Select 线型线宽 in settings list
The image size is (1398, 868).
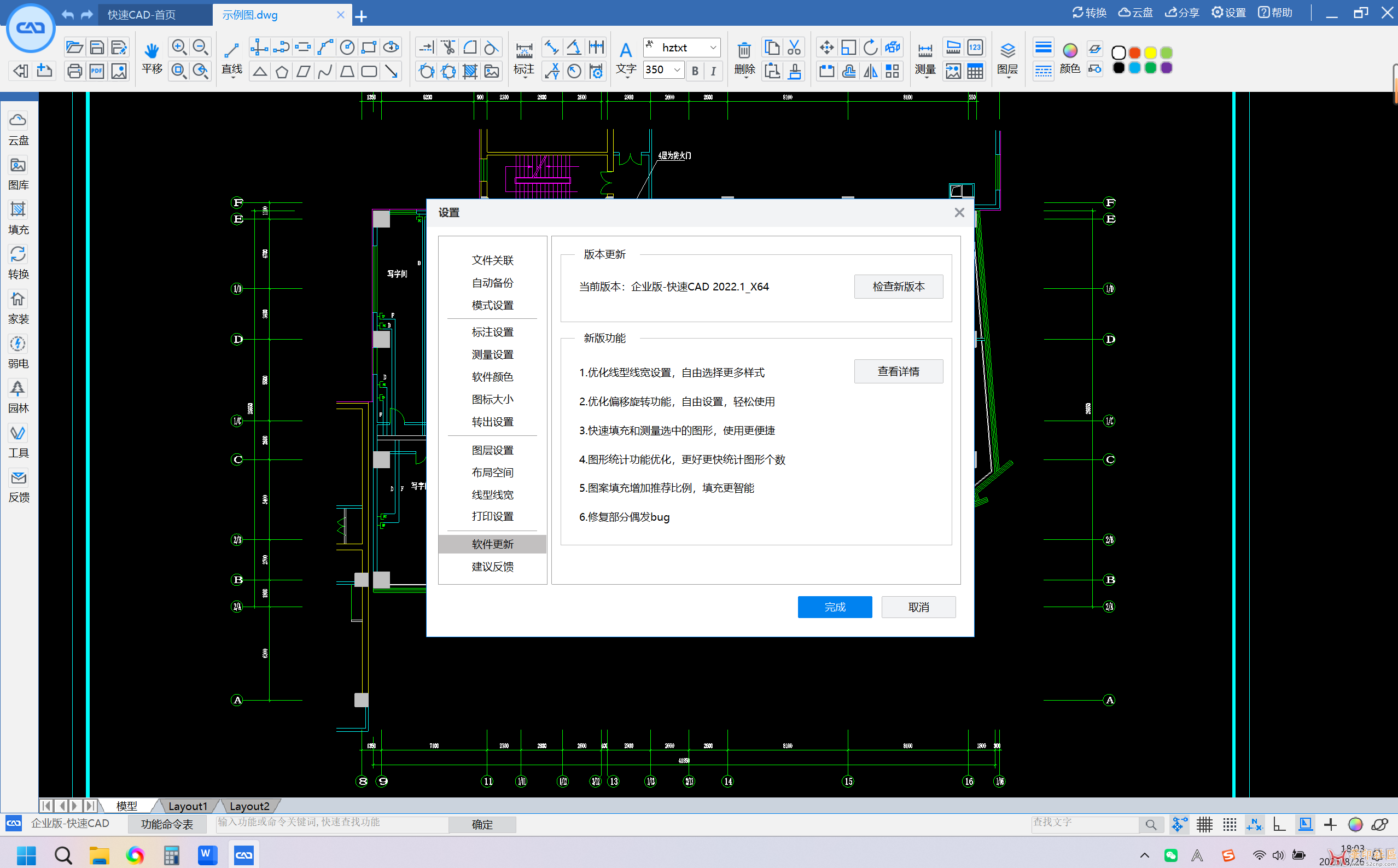coord(492,494)
